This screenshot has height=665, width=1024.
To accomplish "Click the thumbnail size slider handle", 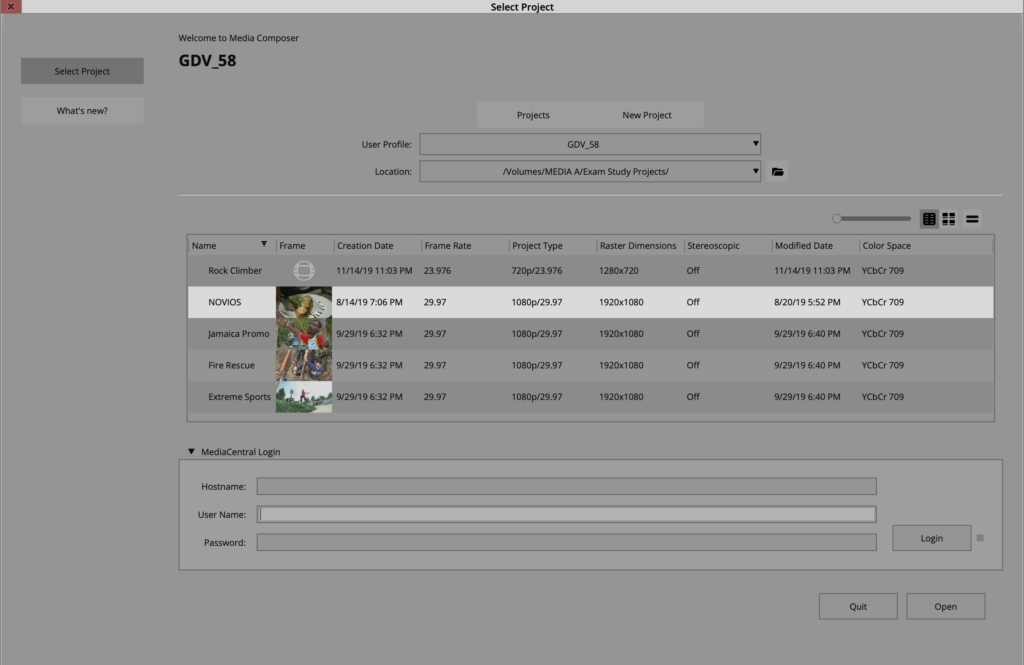I will coord(837,218).
